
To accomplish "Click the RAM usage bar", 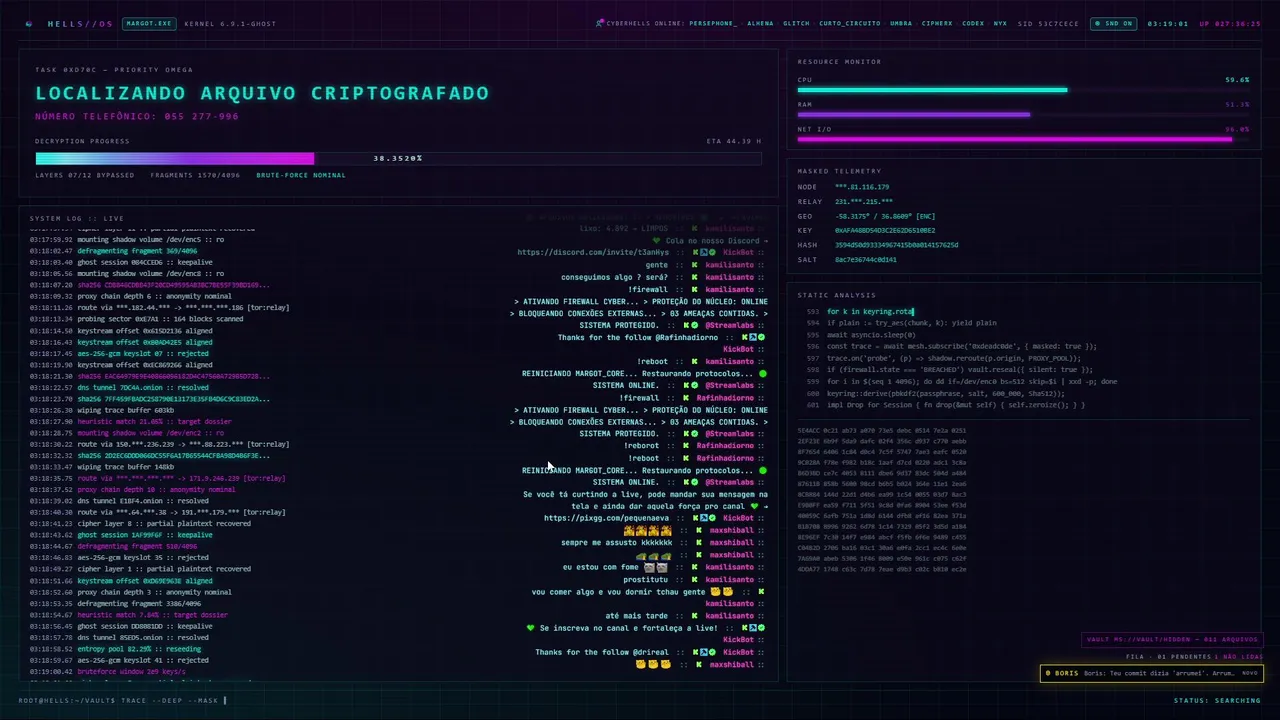I will click(x=1023, y=115).
